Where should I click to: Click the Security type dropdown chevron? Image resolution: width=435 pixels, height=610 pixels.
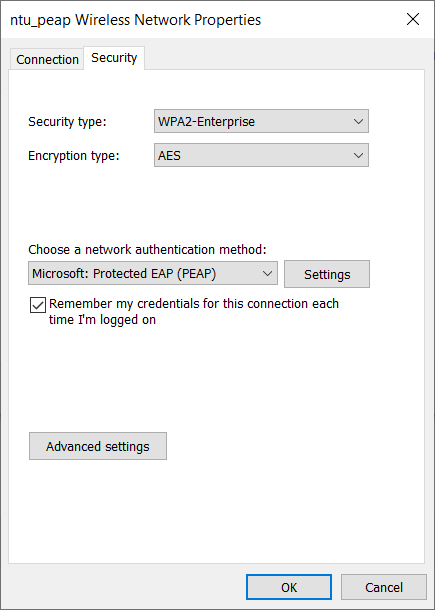pyautogui.click(x=358, y=121)
